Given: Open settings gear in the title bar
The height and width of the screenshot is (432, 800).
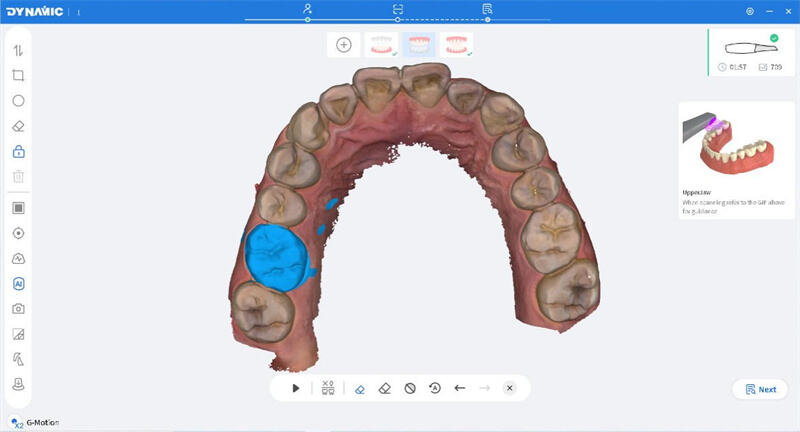Looking at the screenshot, I should (x=750, y=11).
